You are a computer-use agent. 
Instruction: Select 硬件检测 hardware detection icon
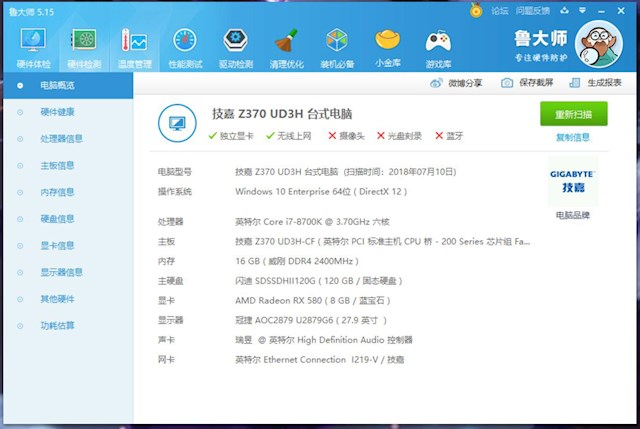coord(84,40)
